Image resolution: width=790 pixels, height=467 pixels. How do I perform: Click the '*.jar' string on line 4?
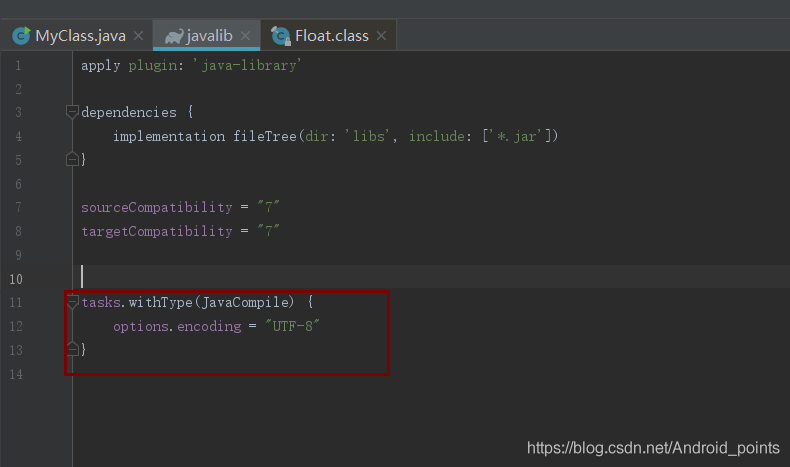pyautogui.click(x=514, y=136)
